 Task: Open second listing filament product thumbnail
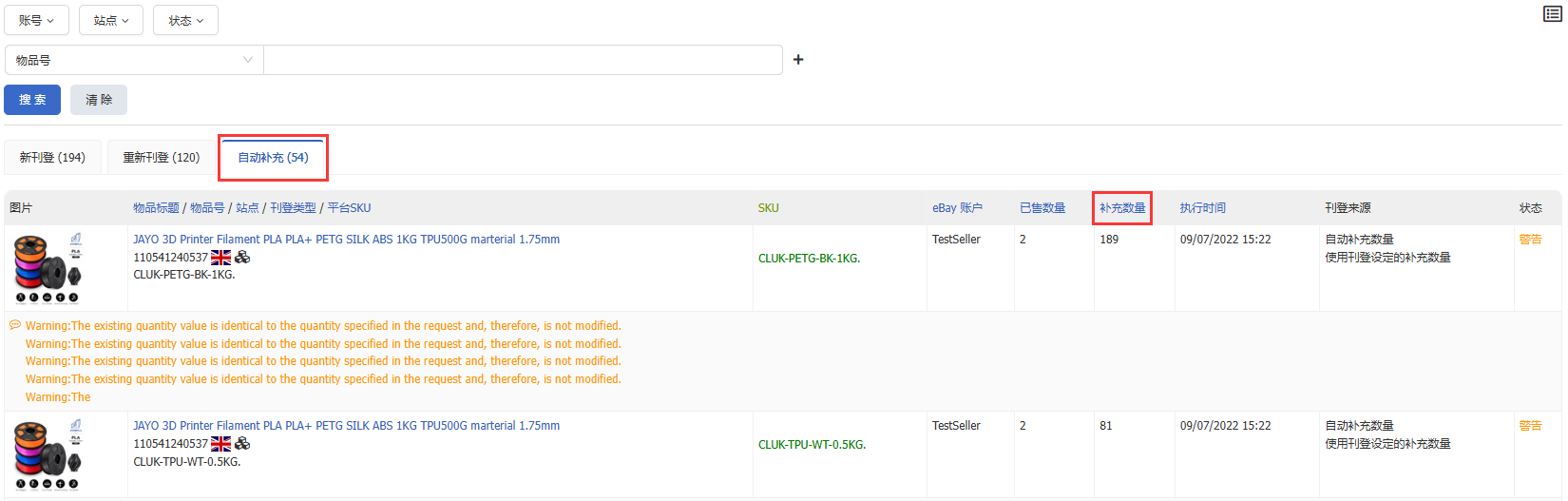48,456
